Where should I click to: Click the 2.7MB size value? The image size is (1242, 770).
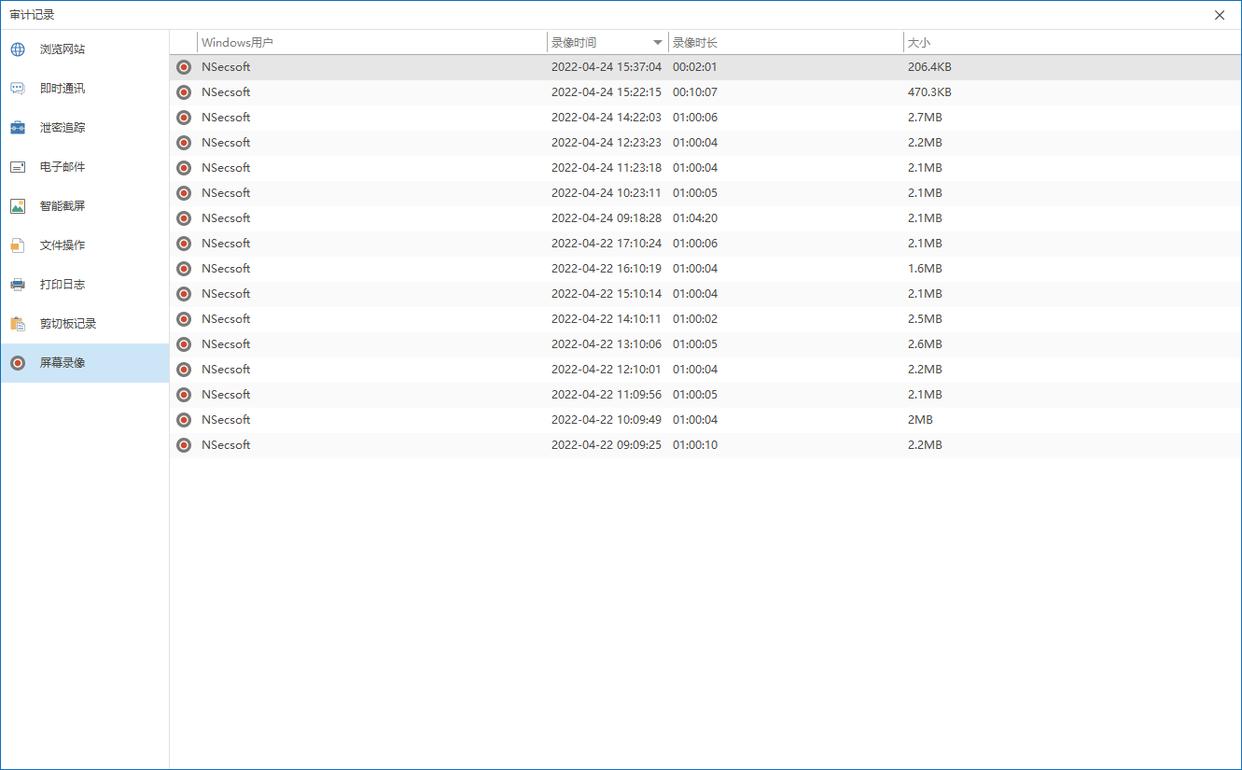point(925,117)
